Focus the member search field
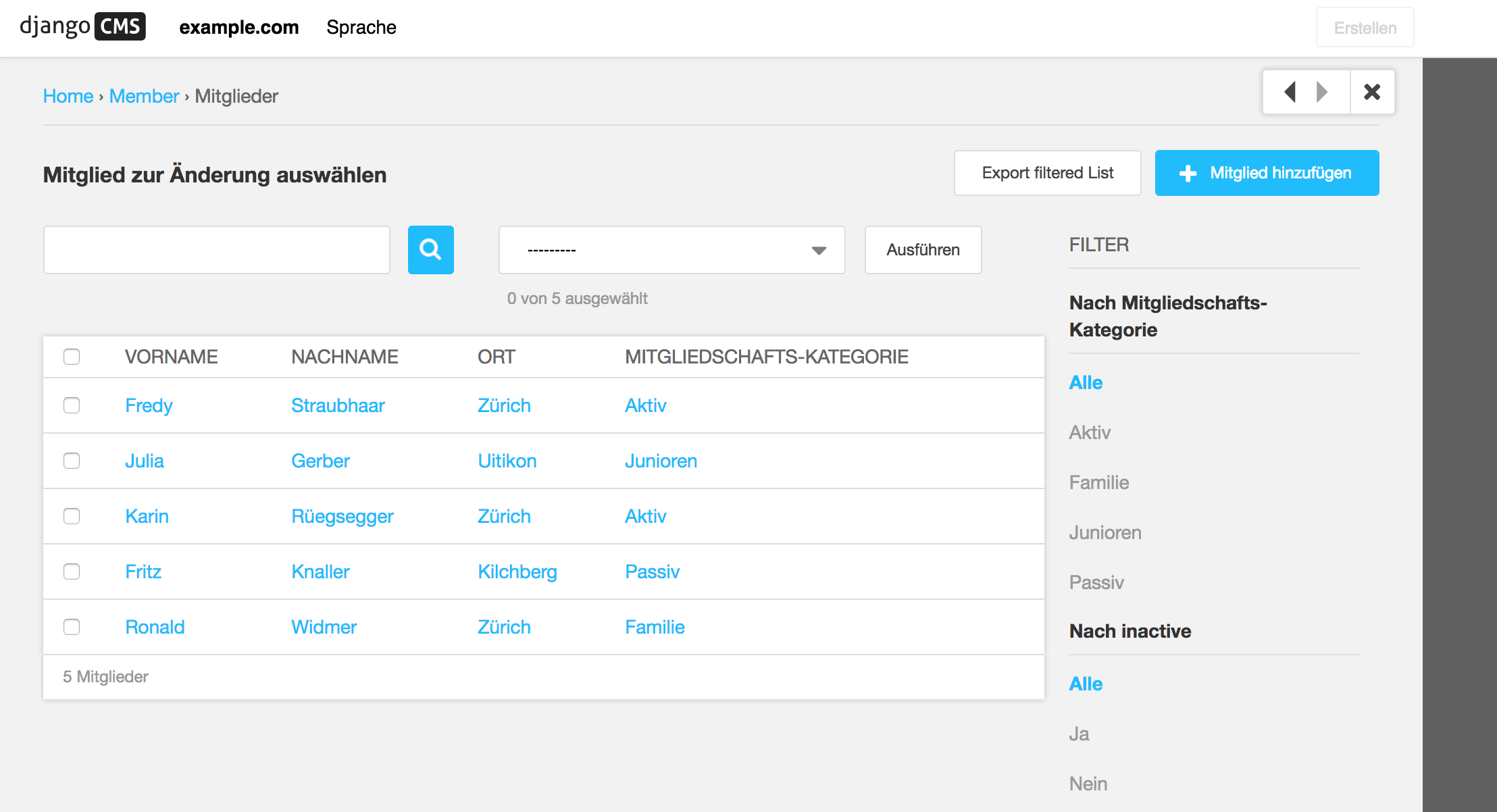 (x=217, y=250)
